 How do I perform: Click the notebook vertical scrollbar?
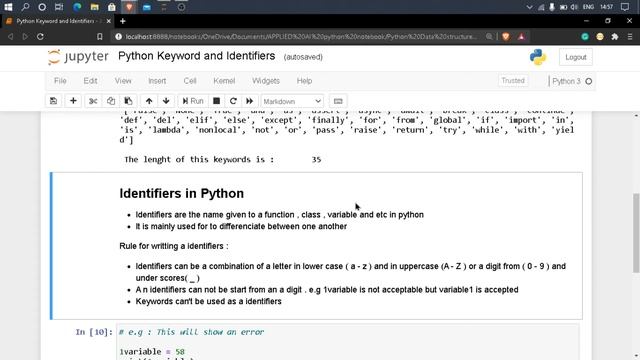tap(636, 233)
